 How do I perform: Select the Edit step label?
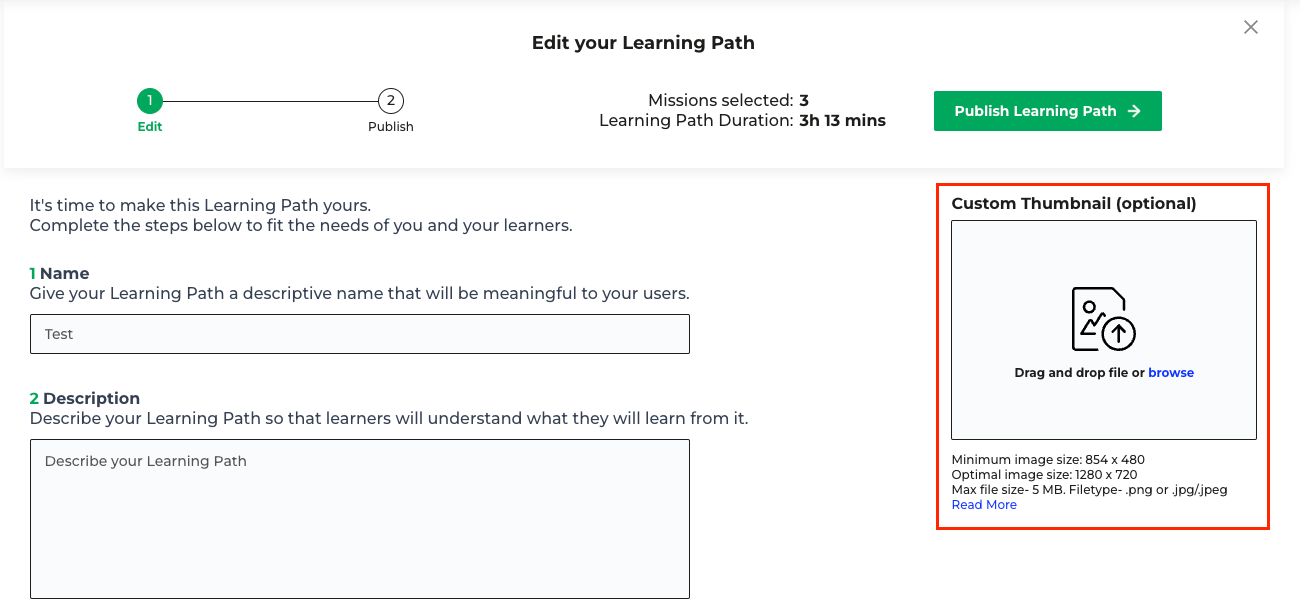coord(150,127)
